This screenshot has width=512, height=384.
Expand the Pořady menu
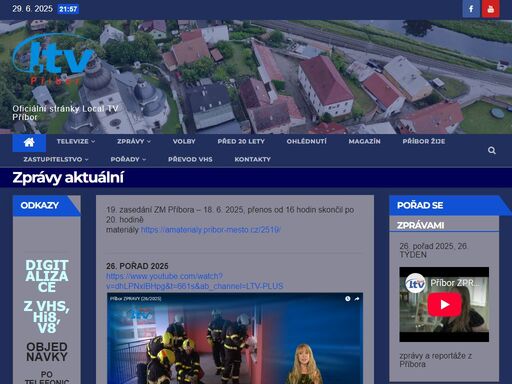[x=128, y=159]
